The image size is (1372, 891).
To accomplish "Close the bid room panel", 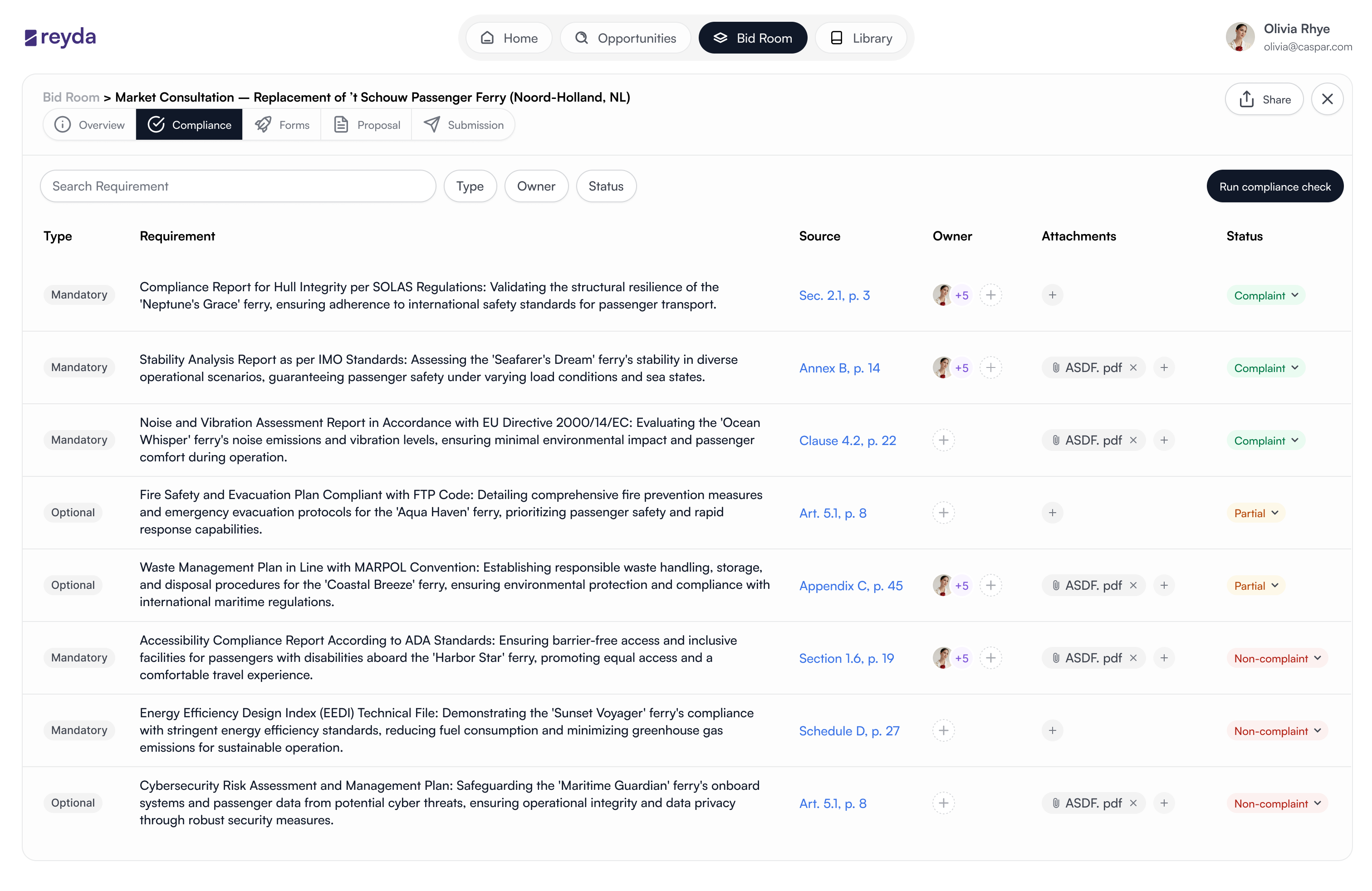I will 1327,99.
